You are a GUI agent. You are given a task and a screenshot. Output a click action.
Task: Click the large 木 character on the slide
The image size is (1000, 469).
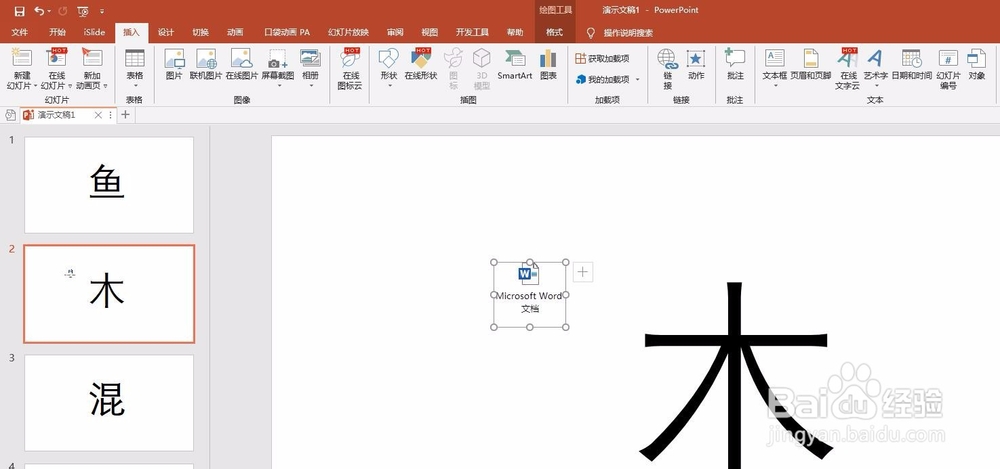click(735, 375)
